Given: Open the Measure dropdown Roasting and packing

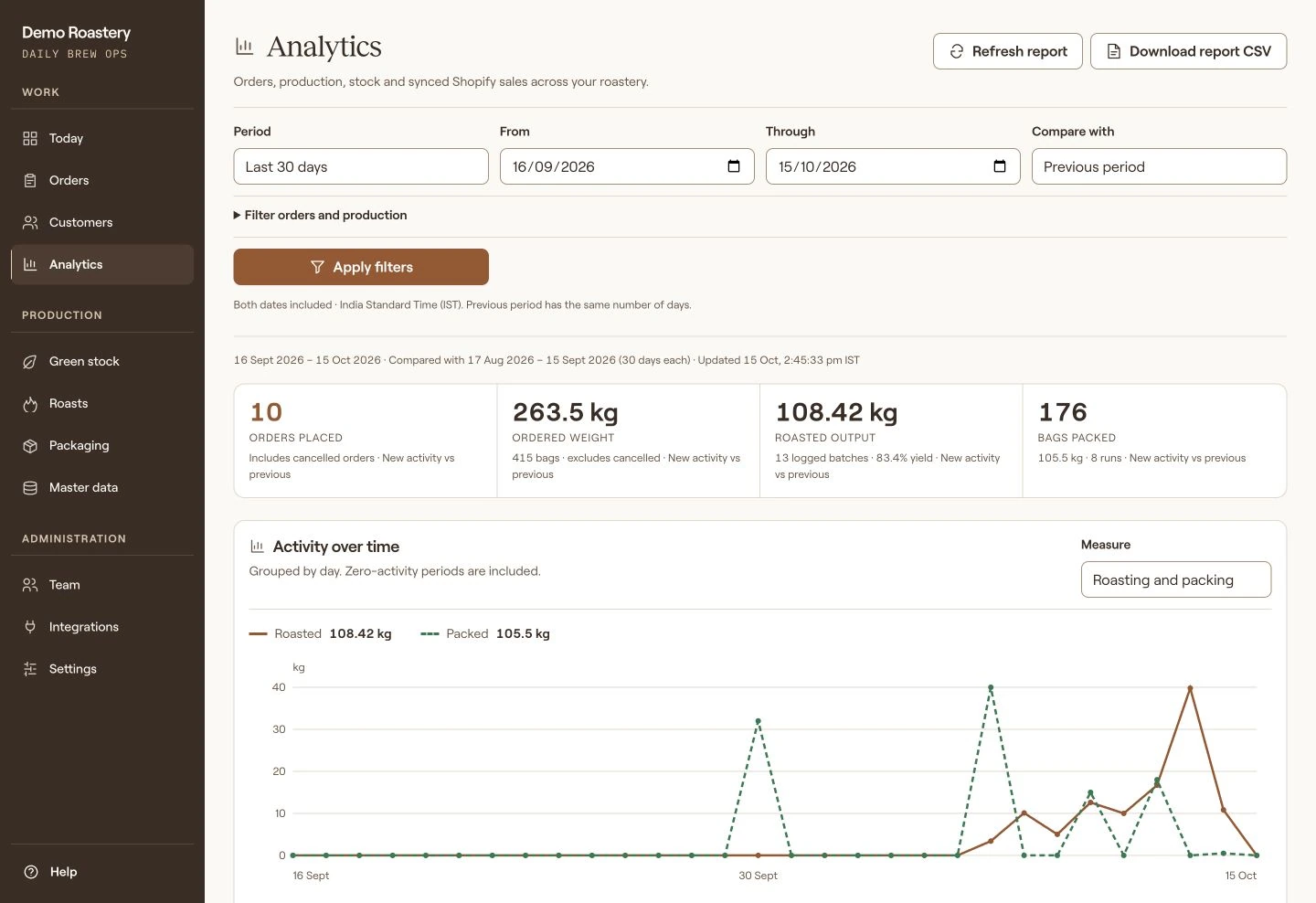Looking at the screenshot, I should pyautogui.click(x=1176, y=579).
